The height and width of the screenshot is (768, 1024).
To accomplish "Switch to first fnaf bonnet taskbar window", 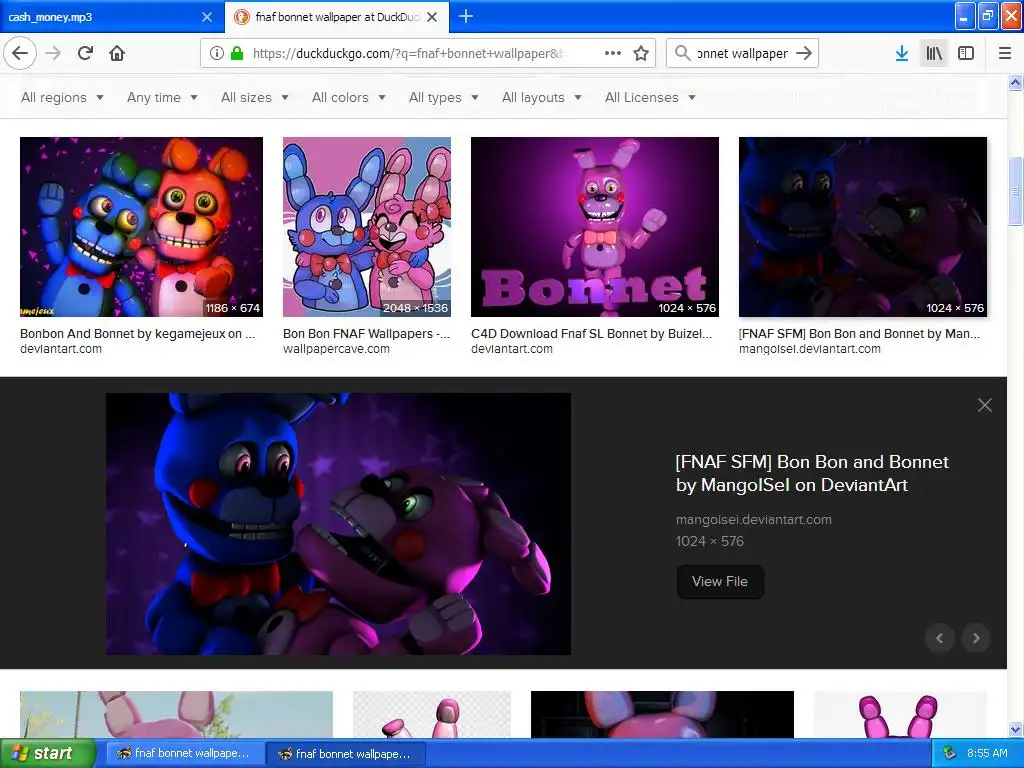I will point(184,754).
